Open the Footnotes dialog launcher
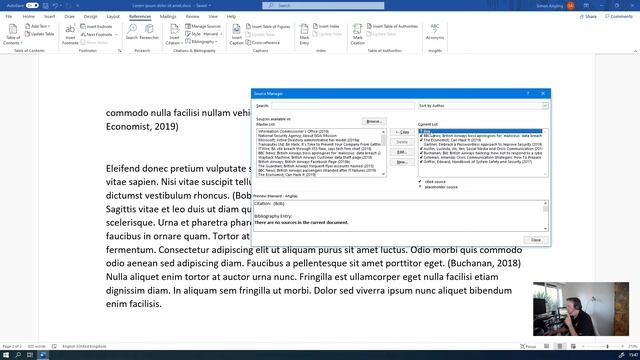 click(x=120, y=51)
